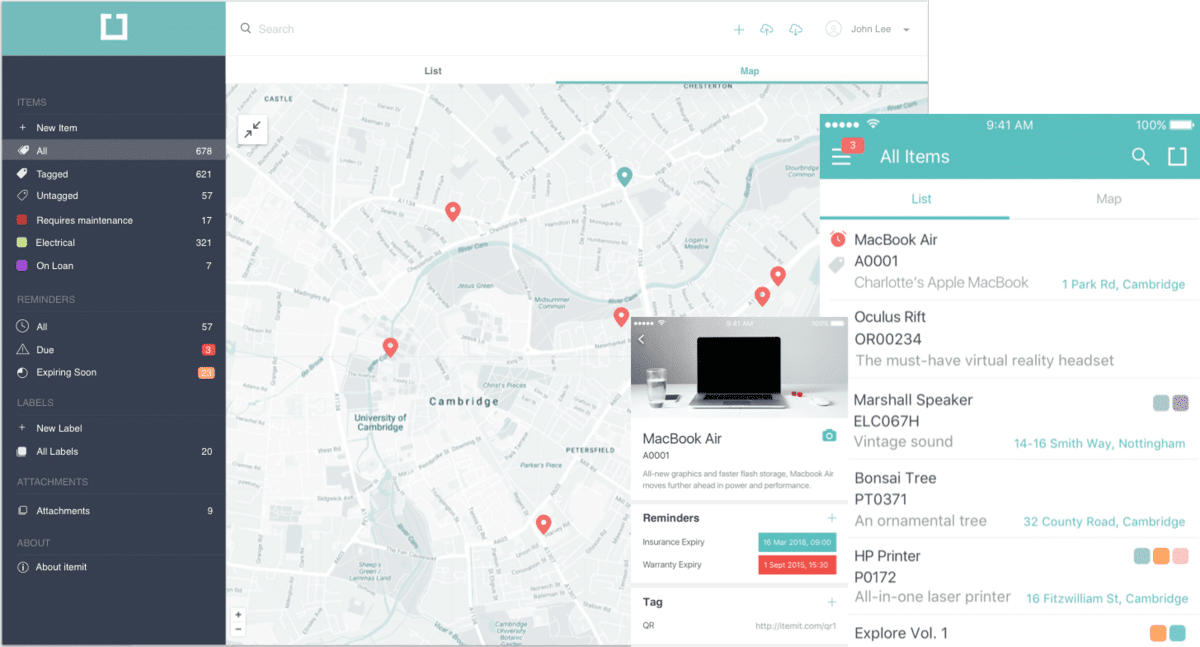The image size is (1200, 647).
Task: Click the plus icon in top toolbar
Action: click(x=739, y=30)
